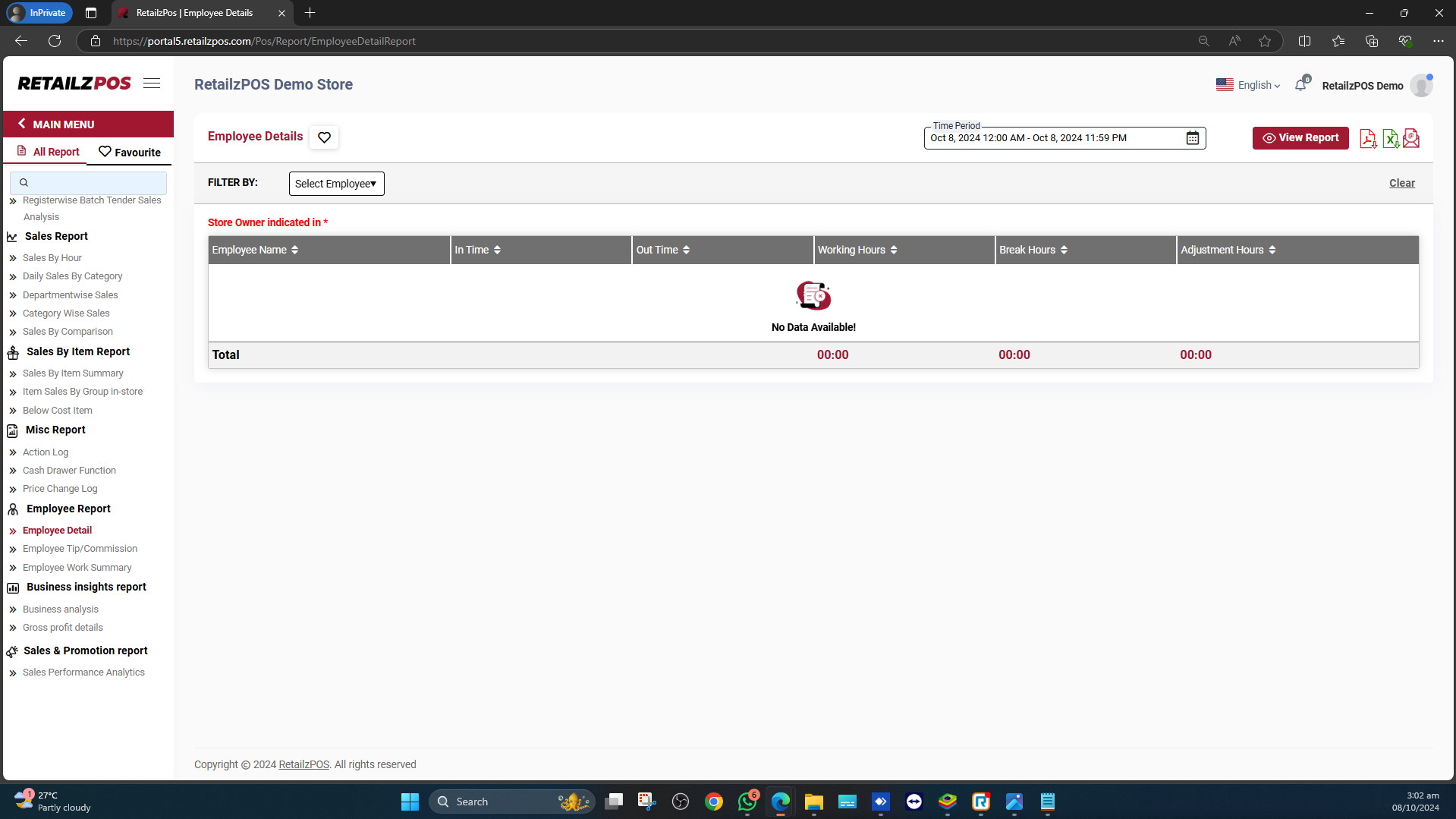
Task: Export report as PDF icon
Action: 1367,138
